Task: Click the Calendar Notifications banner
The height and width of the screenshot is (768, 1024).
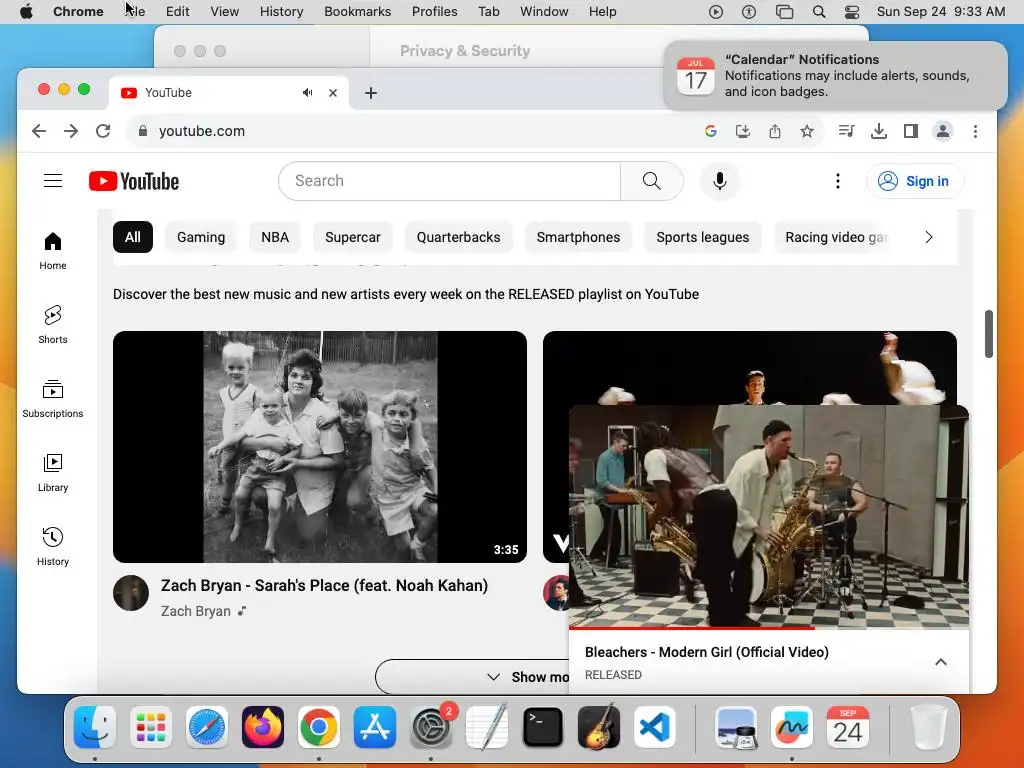Action: coord(835,76)
